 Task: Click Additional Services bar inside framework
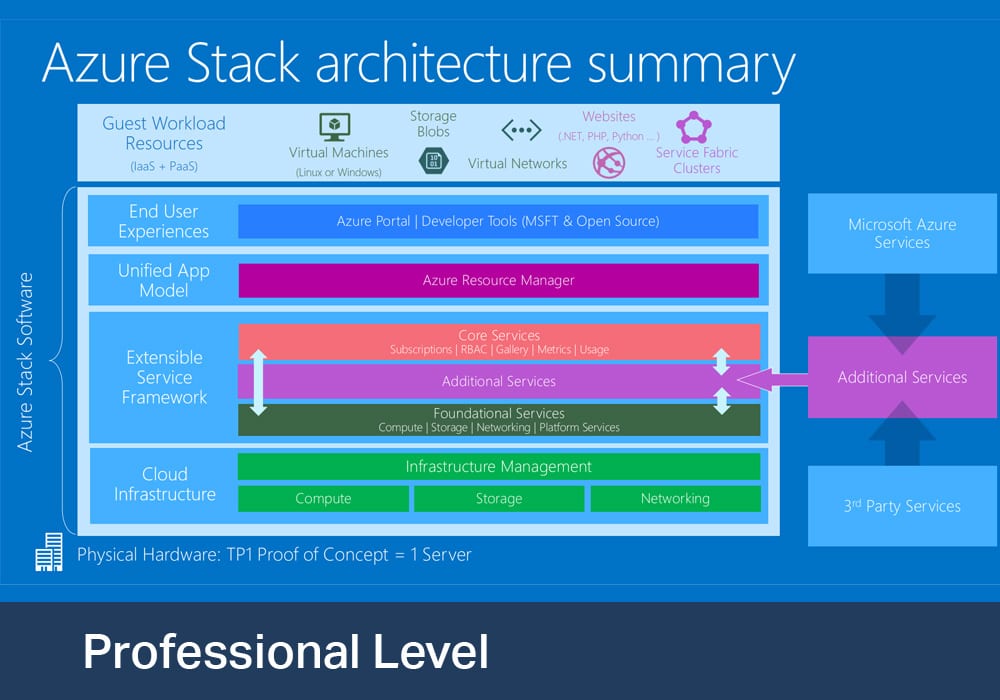click(499, 381)
